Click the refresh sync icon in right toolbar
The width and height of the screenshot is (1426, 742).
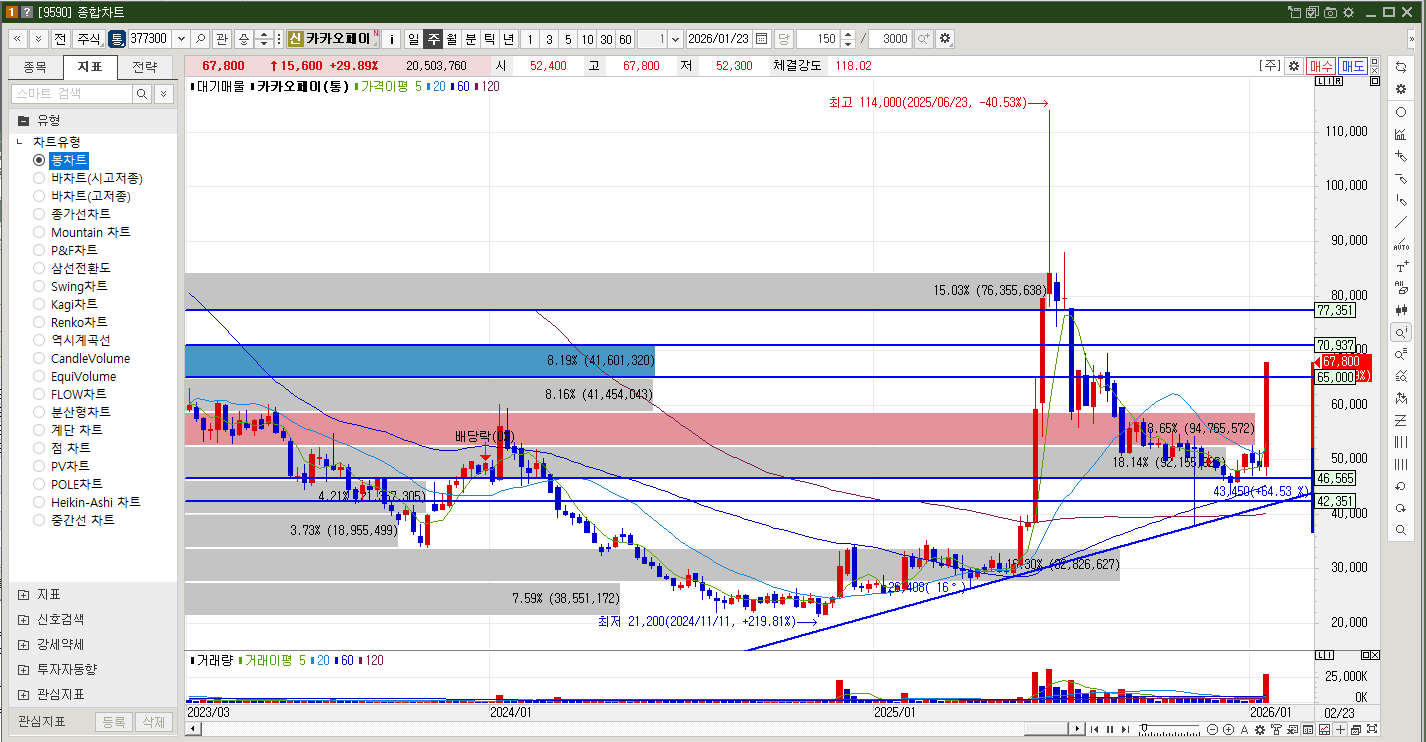1400,67
